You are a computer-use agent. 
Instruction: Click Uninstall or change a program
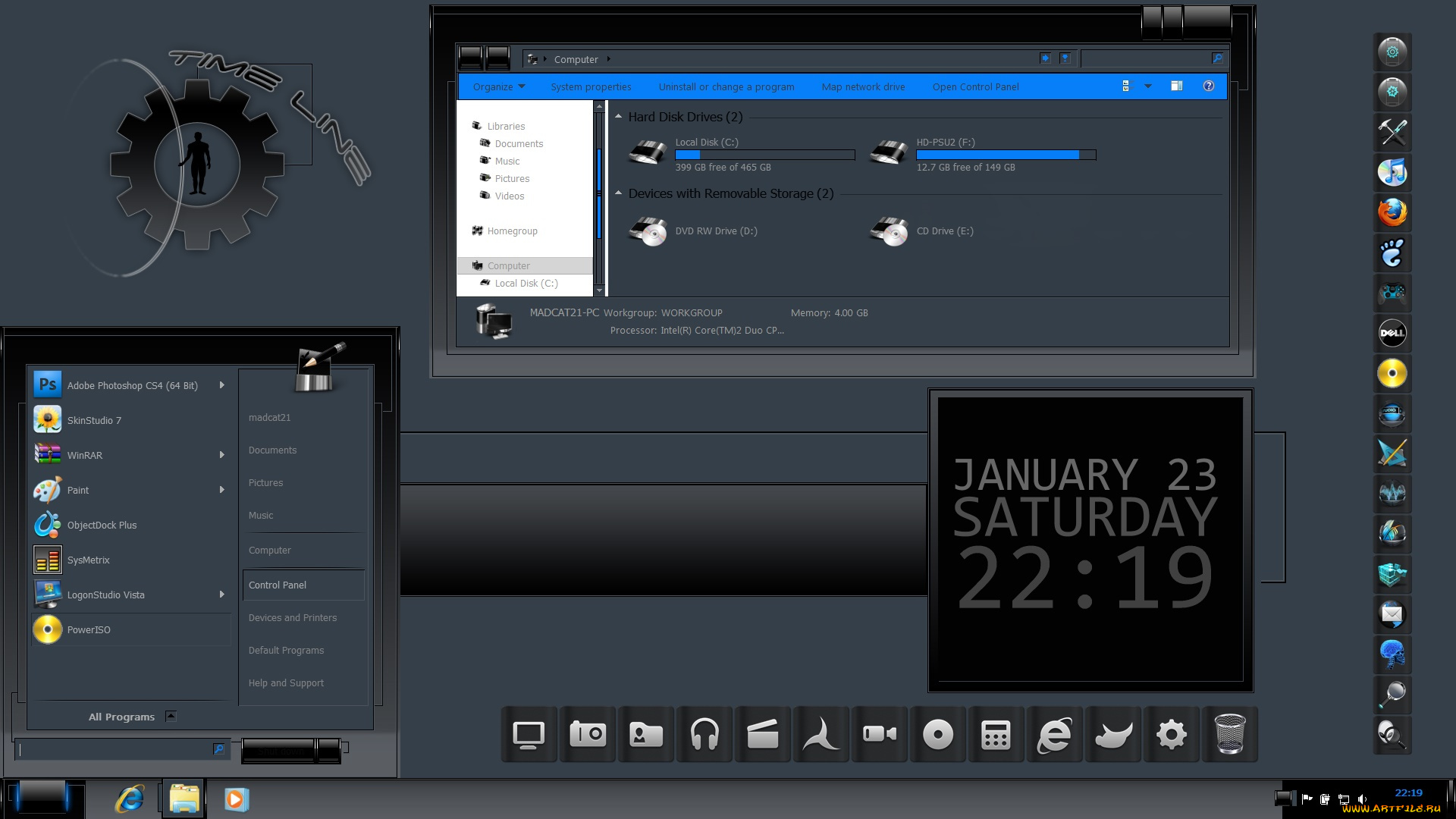click(x=726, y=86)
